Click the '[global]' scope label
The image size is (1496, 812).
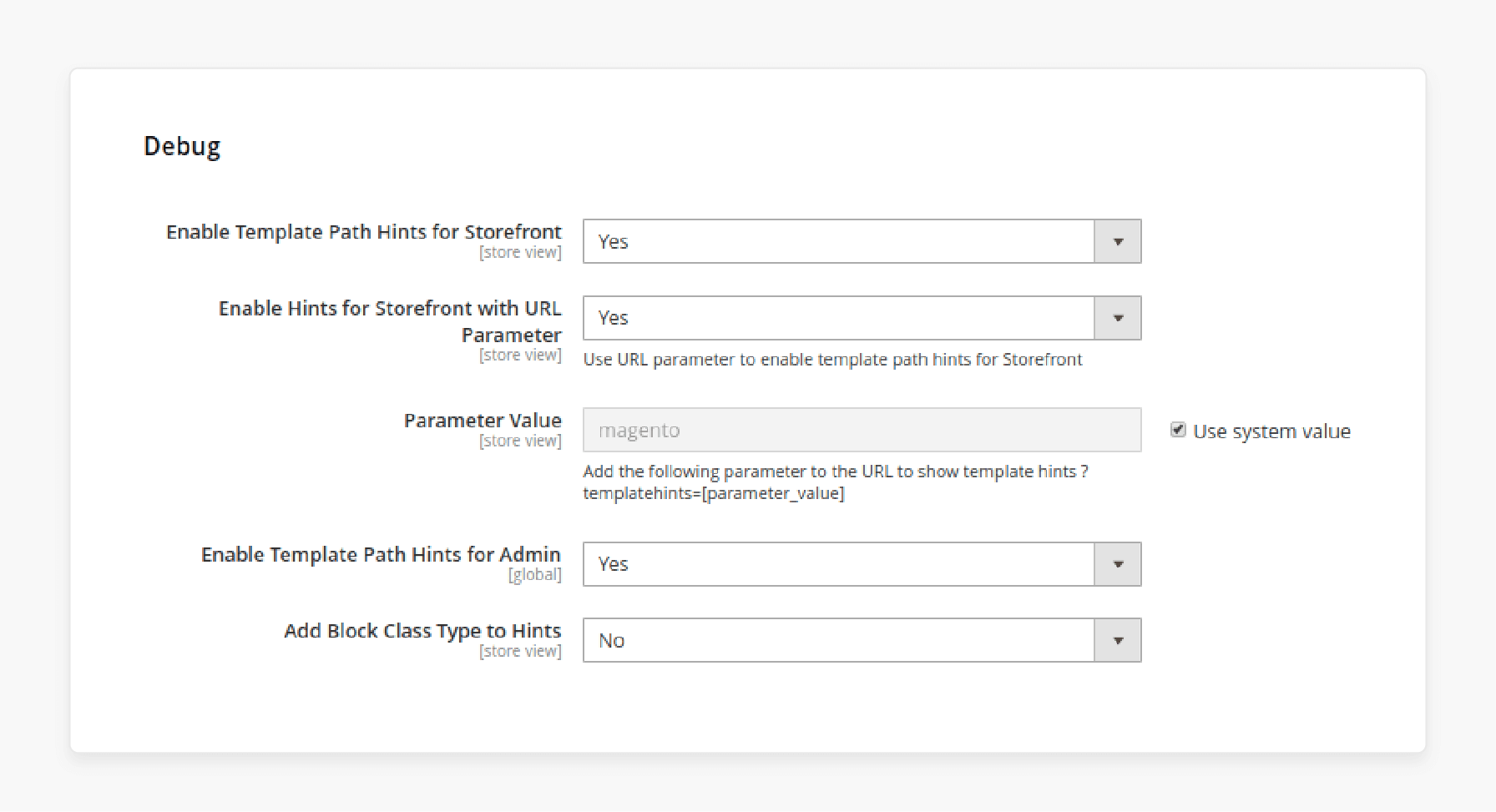535,574
